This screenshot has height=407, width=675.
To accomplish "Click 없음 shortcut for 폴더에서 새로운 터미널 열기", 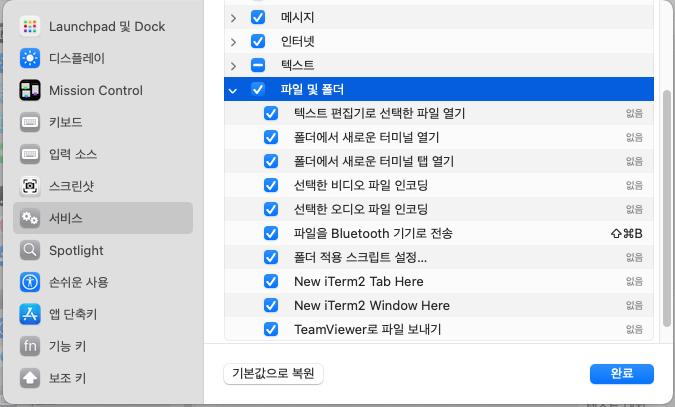I will [x=634, y=137].
